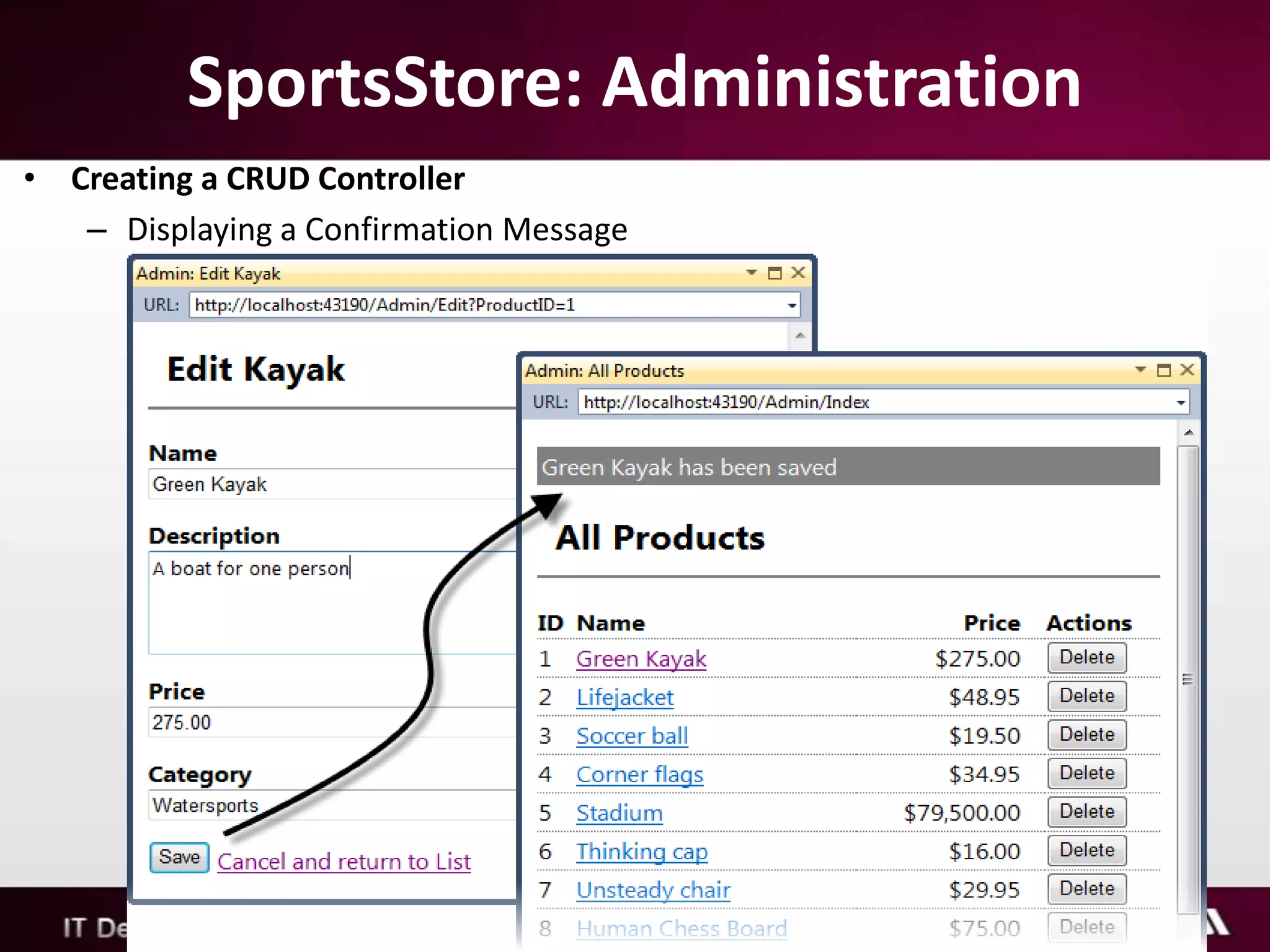The height and width of the screenshot is (952, 1270).
Task: Expand URL dropdown in Edit Kayak window
Action: [x=792, y=306]
